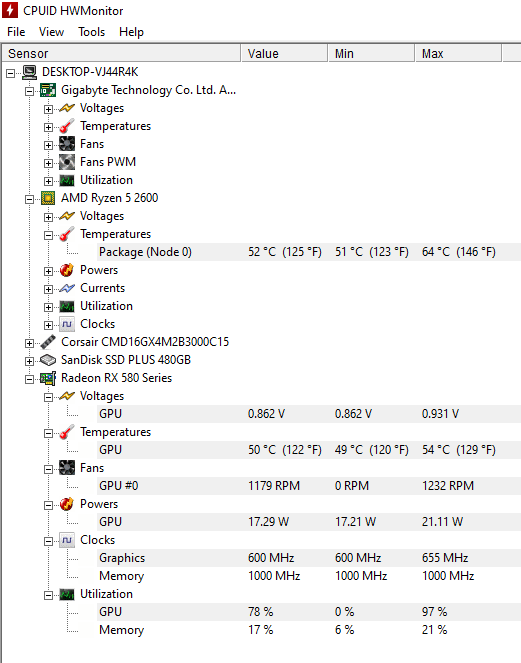Viewport: 521px width, 663px height.
Task: Click the DESKTOP-VJ44R4K computer icon
Action: [29, 72]
